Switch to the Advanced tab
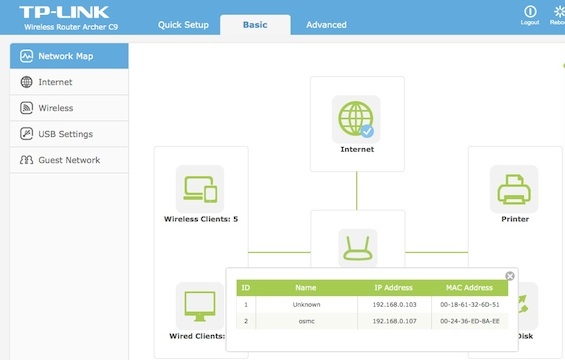 tap(326, 25)
